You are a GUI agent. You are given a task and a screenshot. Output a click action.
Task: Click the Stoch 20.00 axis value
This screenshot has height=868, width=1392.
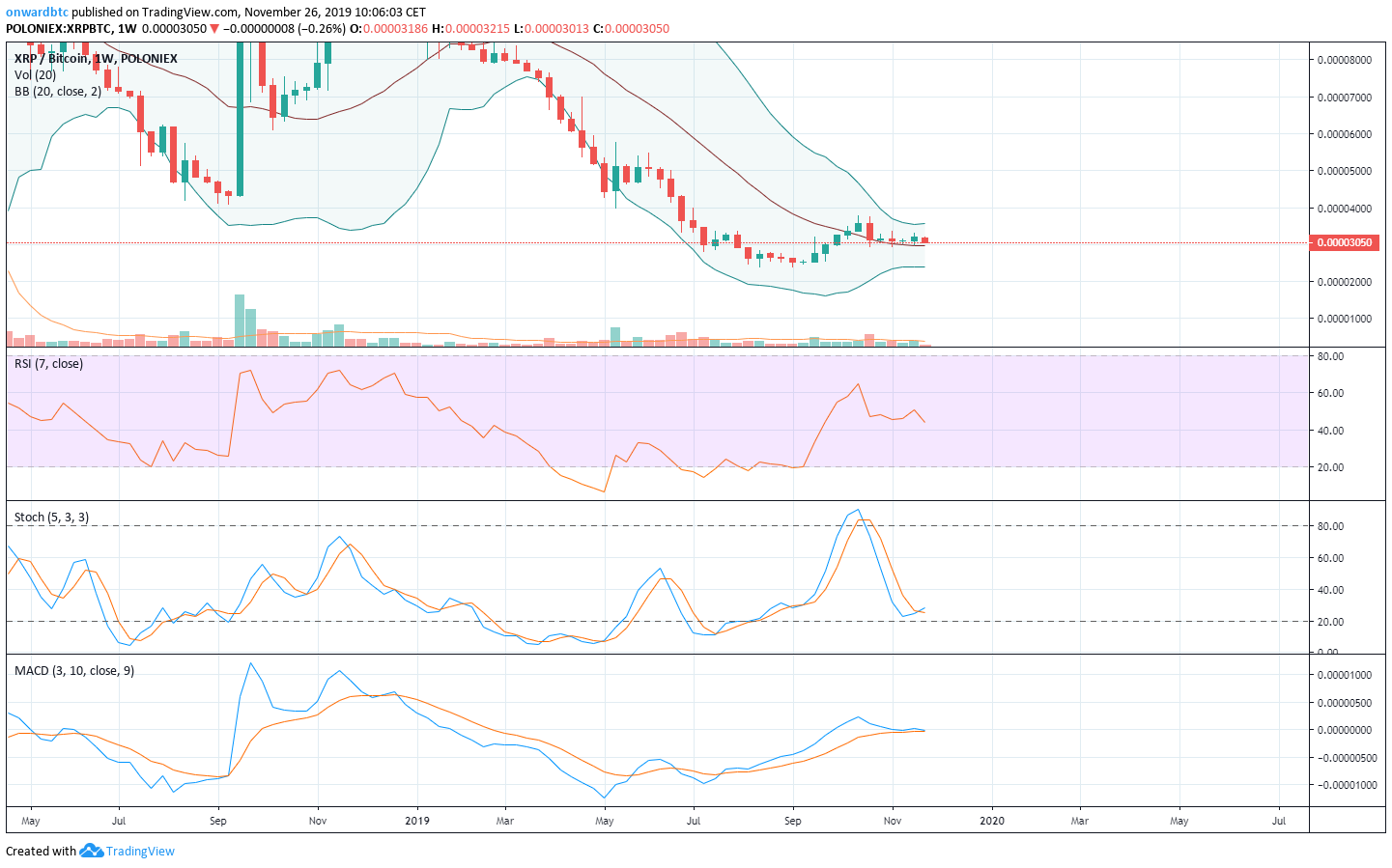click(x=1330, y=622)
